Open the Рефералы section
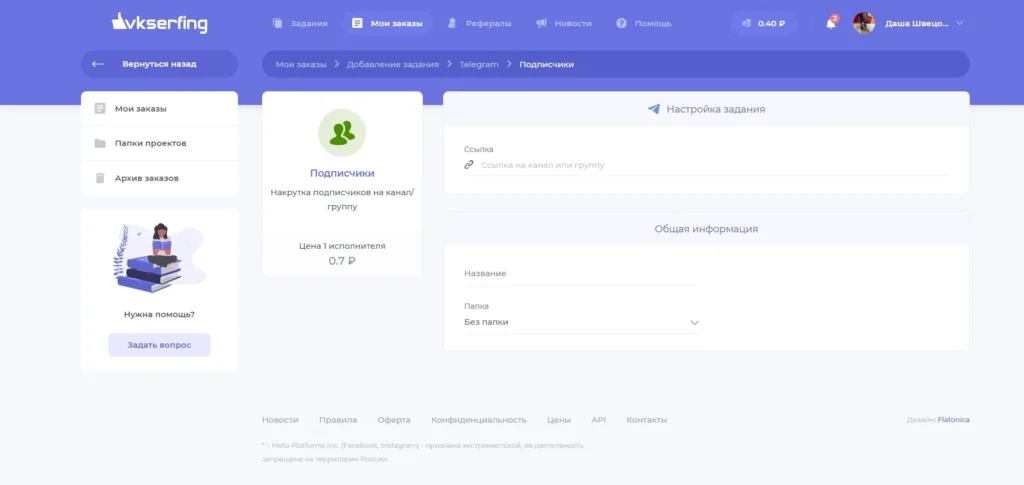1024x485 pixels. (479, 23)
